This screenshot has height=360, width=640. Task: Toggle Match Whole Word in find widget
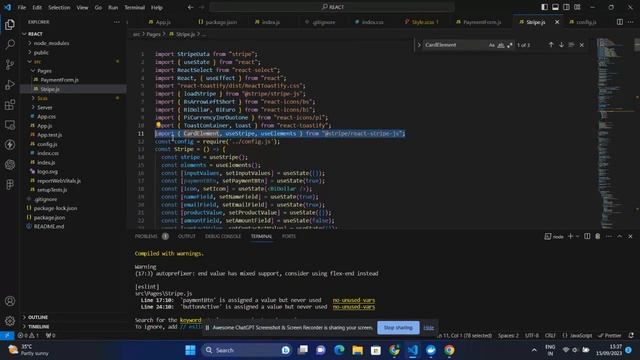point(501,45)
